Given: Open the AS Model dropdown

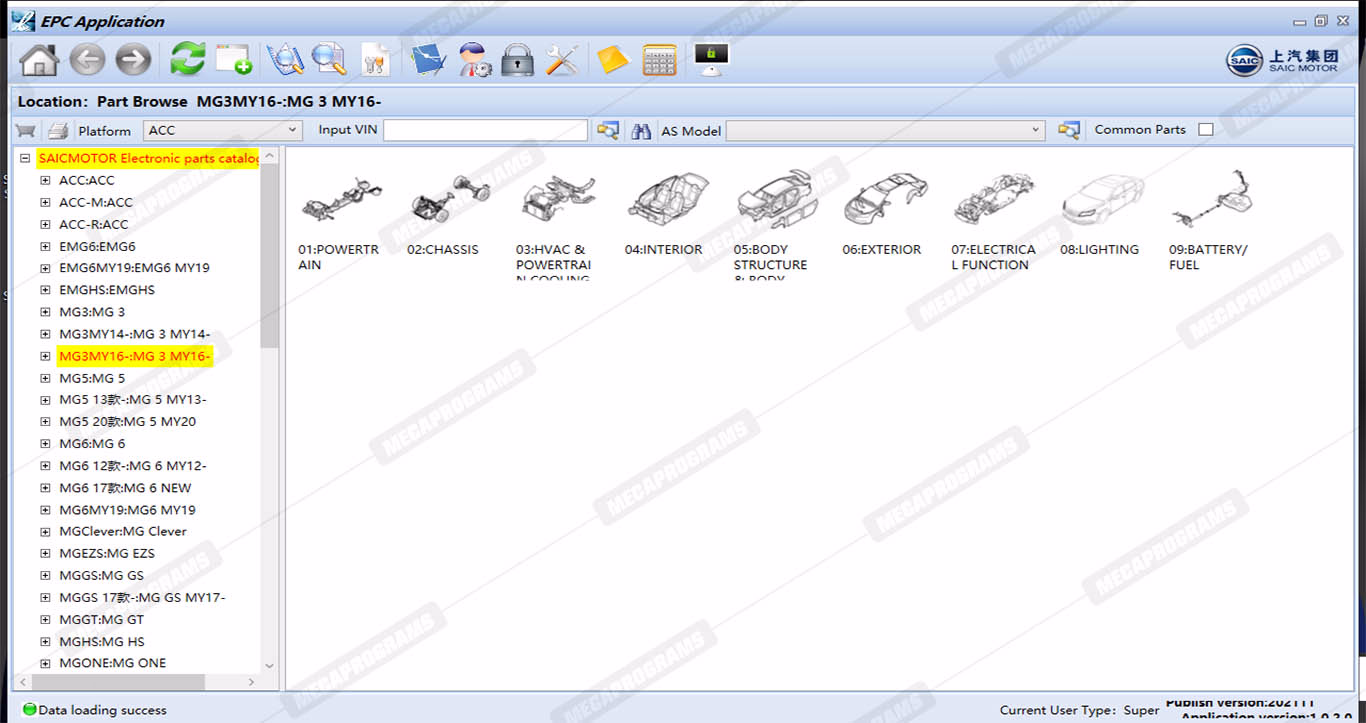Looking at the screenshot, I should pyautogui.click(x=886, y=130).
